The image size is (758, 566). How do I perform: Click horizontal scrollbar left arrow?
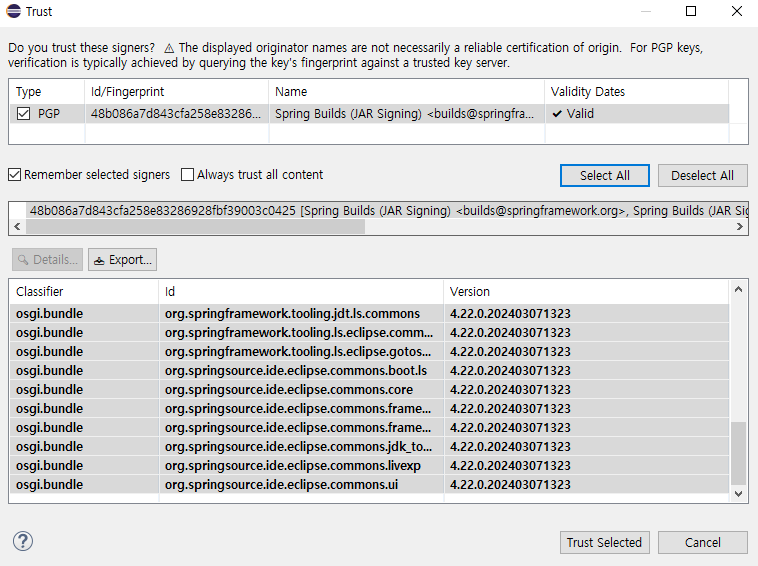point(17,226)
